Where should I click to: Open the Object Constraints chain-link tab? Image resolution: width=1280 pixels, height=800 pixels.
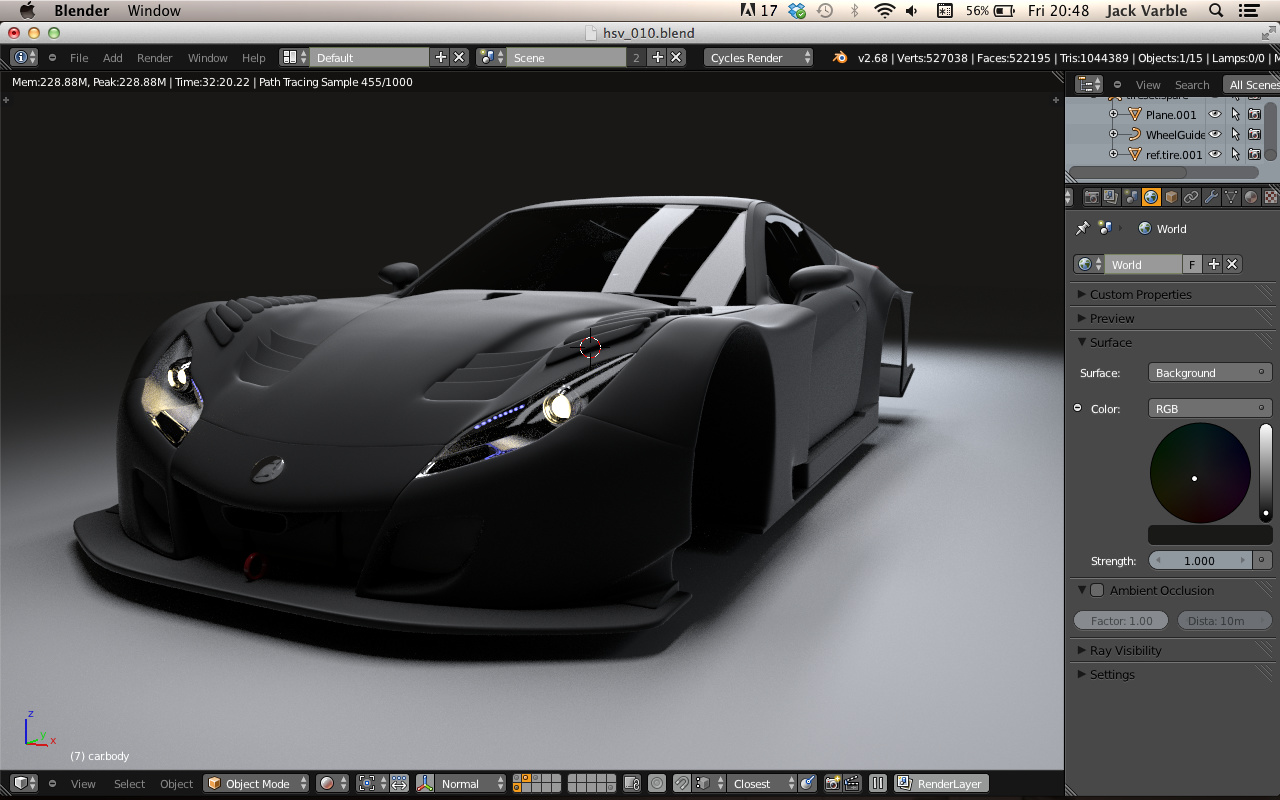[x=1191, y=198]
